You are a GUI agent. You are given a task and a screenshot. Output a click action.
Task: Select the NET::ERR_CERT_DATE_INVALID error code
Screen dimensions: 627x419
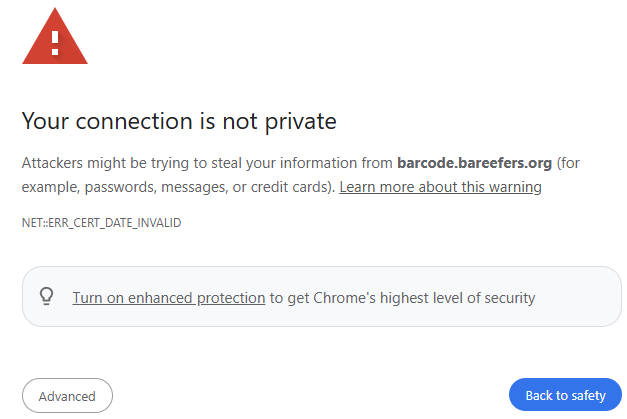click(x=101, y=223)
